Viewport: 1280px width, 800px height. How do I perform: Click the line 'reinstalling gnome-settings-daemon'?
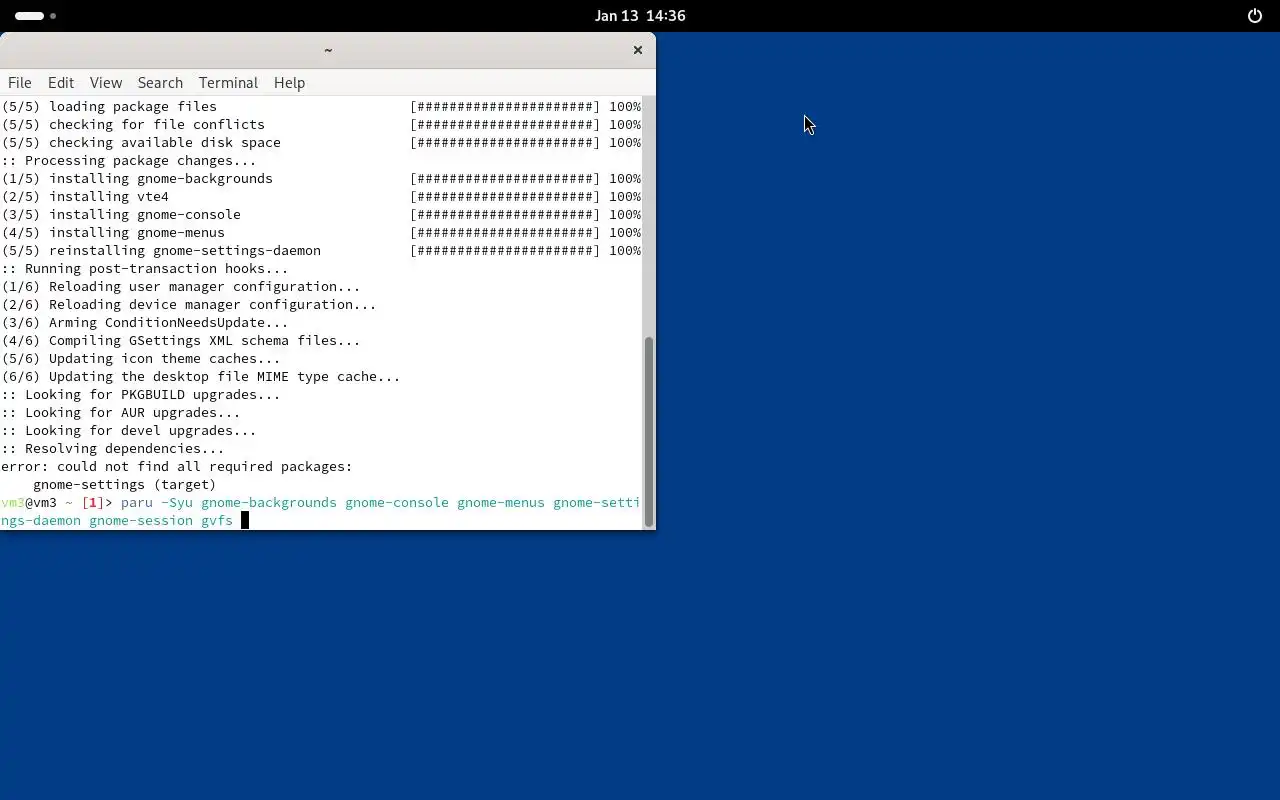click(321, 251)
